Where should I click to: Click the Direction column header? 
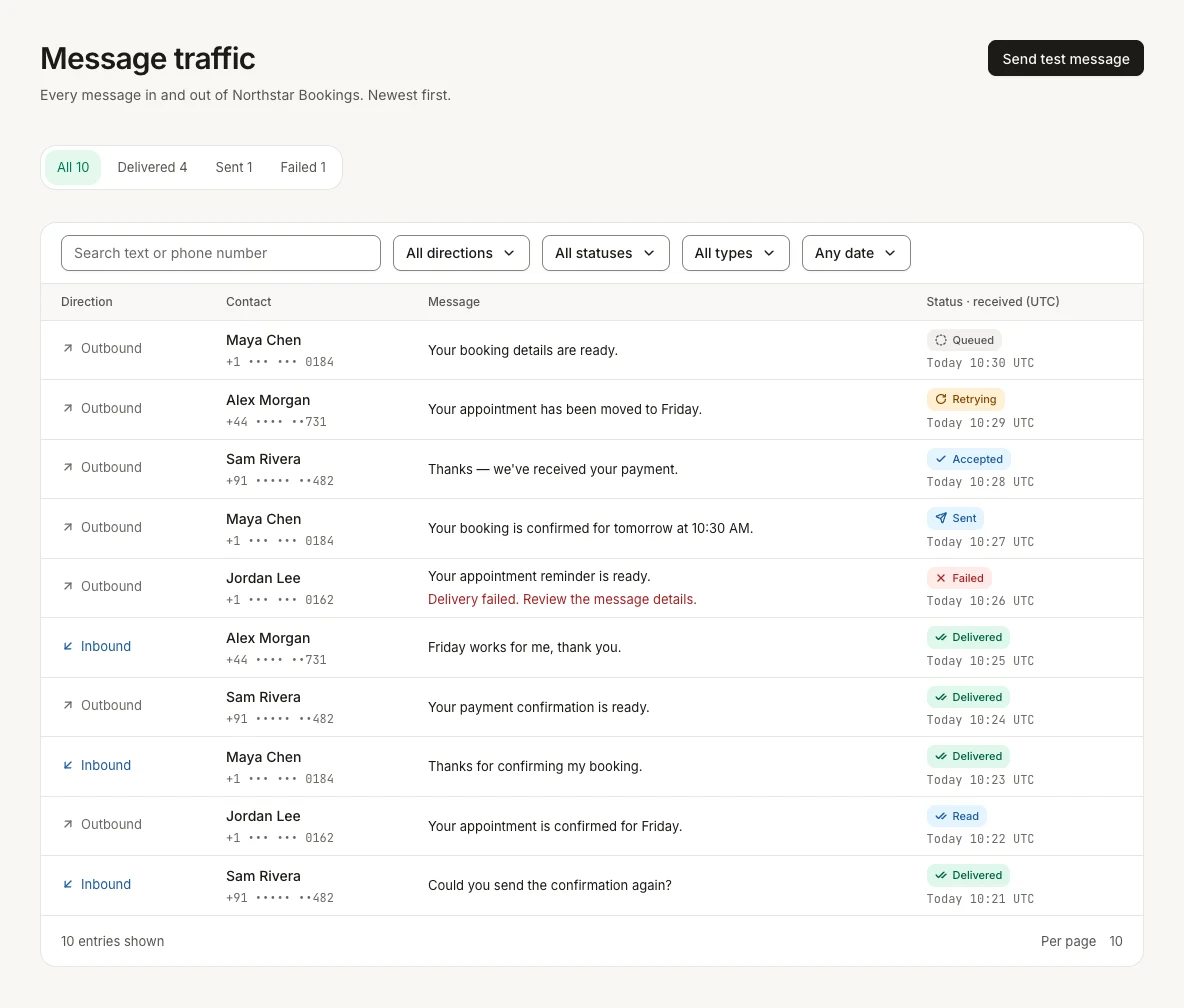coord(87,302)
